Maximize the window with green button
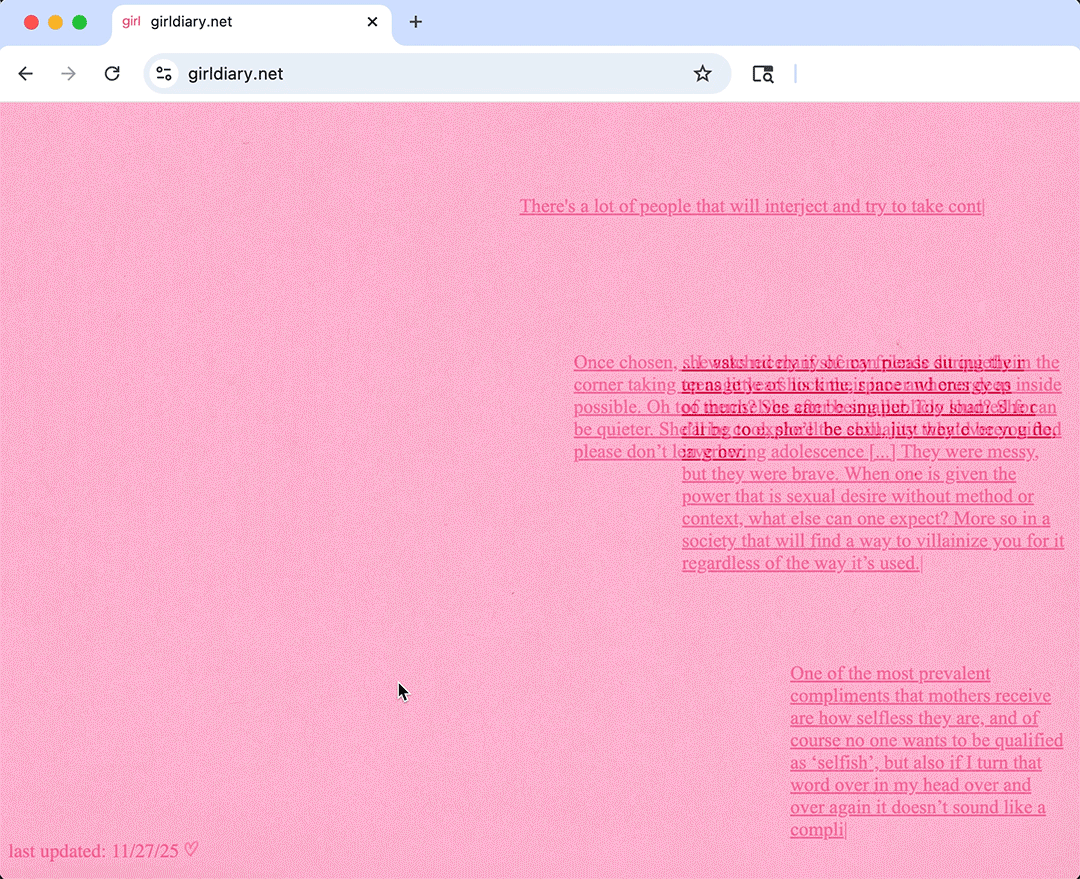 pyautogui.click(x=79, y=22)
